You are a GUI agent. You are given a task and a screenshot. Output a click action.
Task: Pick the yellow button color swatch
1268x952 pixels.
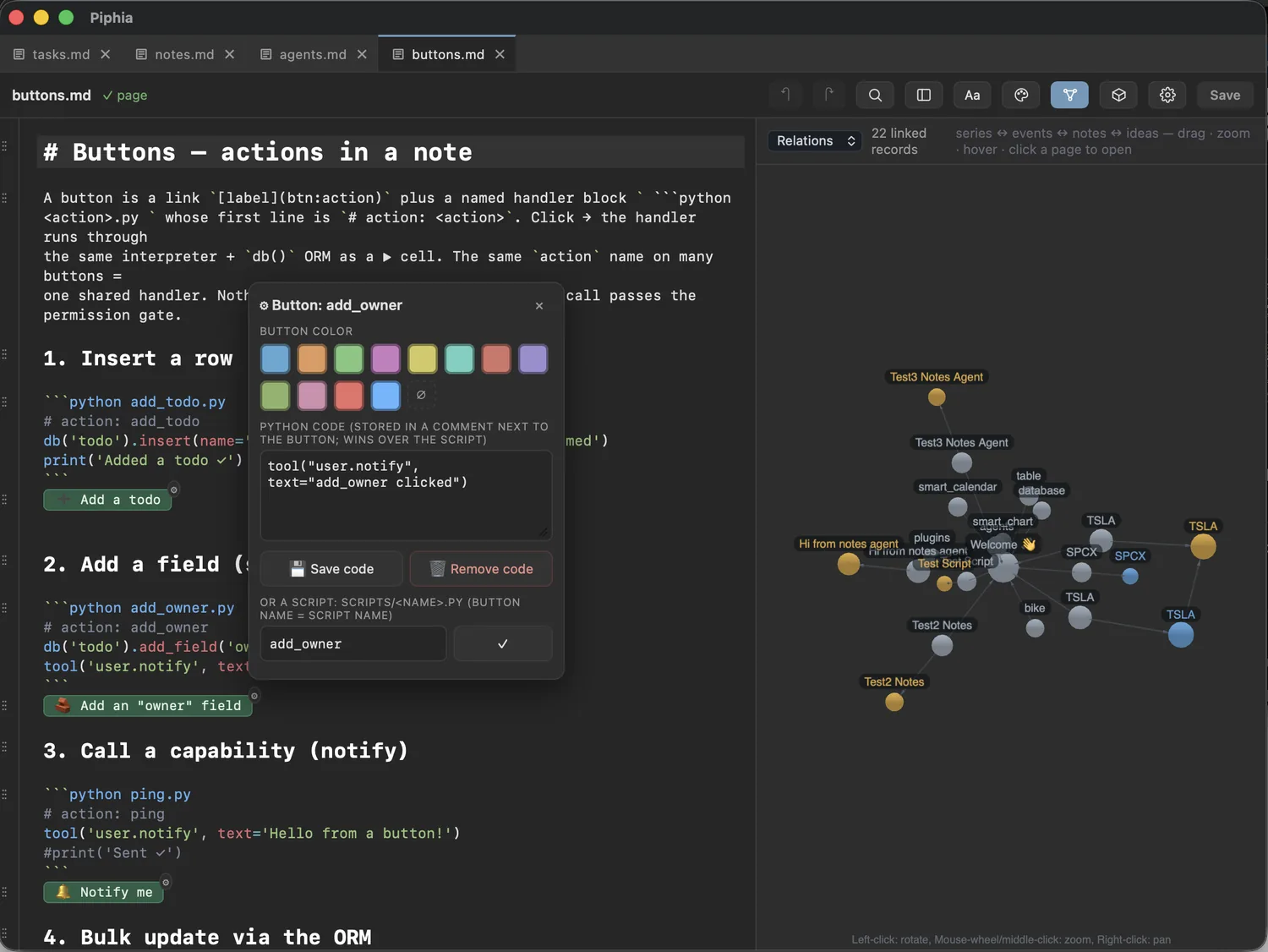pos(423,358)
